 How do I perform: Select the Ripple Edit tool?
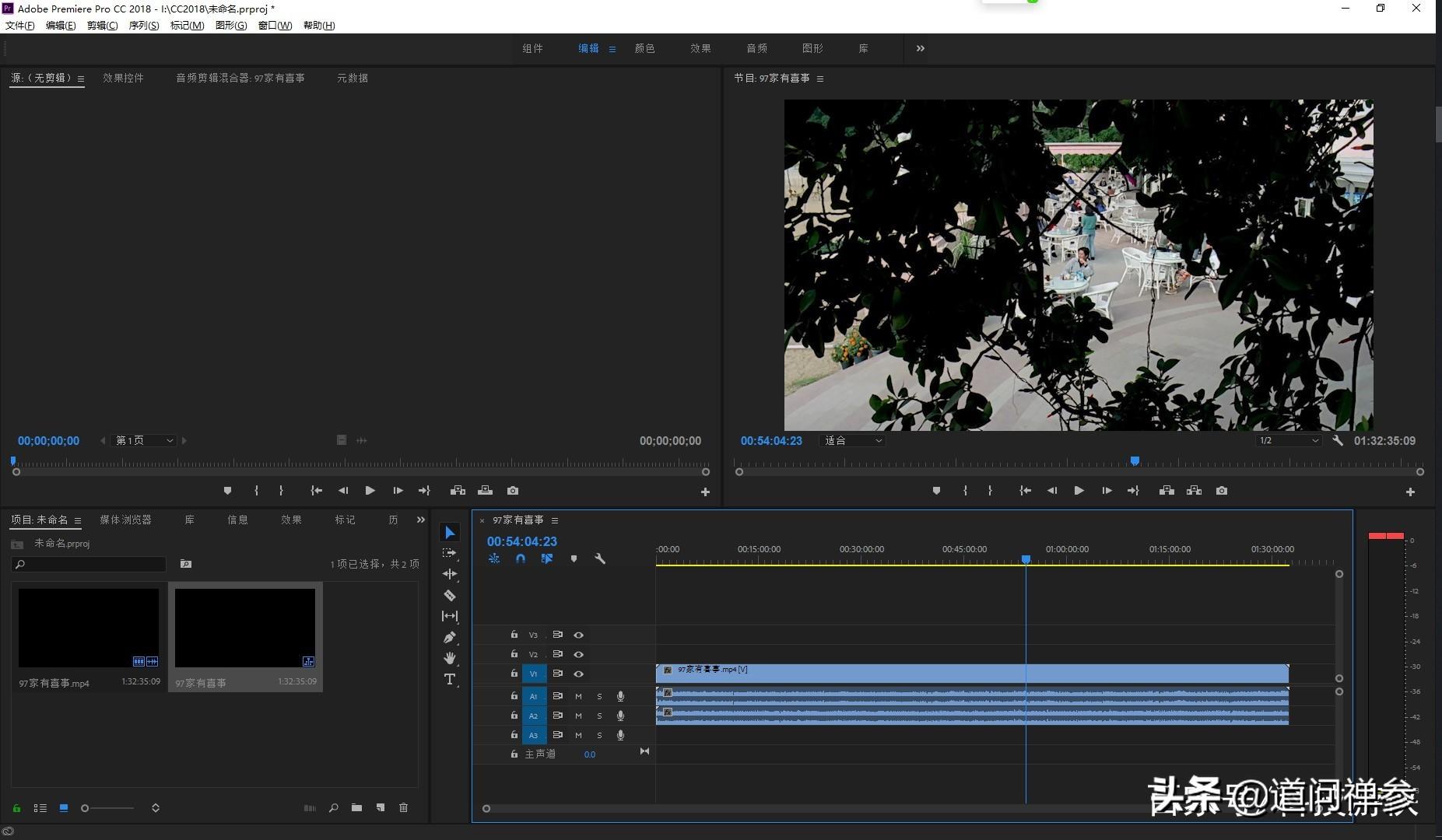click(450, 574)
